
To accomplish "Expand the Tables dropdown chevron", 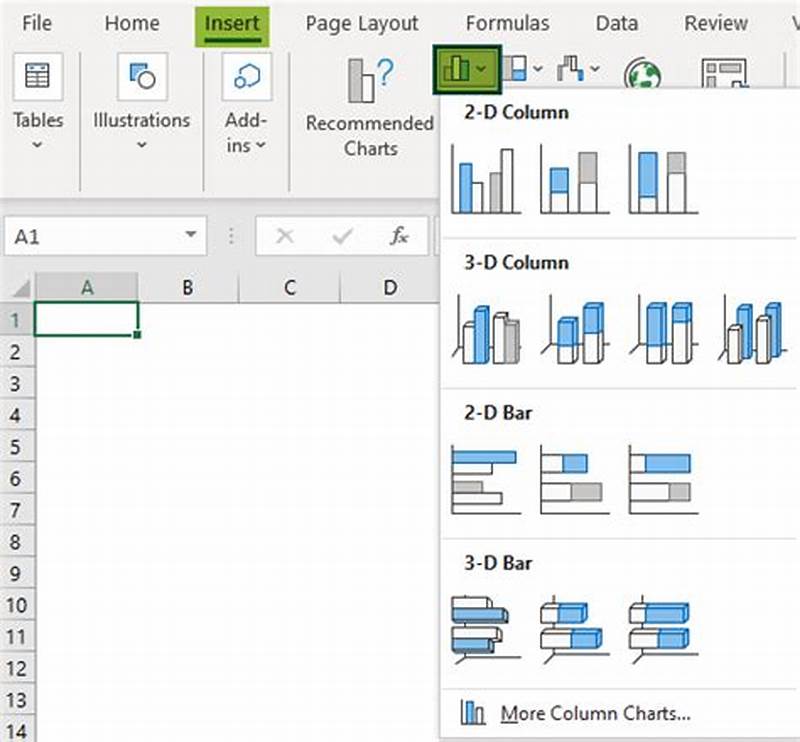I will [x=37, y=142].
